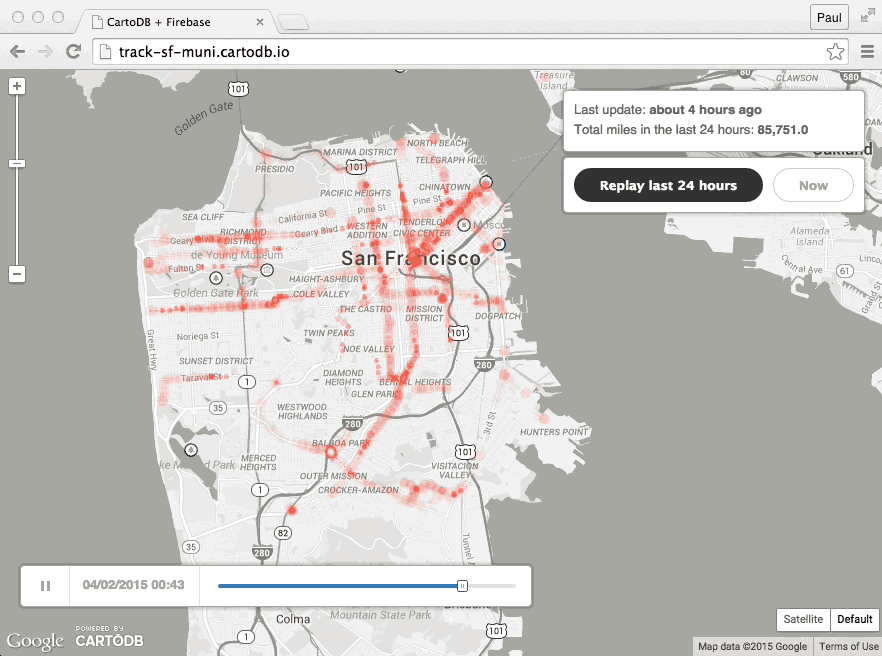The width and height of the screenshot is (882, 656).
Task: Click the timeline slider handle
Action: click(462, 586)
